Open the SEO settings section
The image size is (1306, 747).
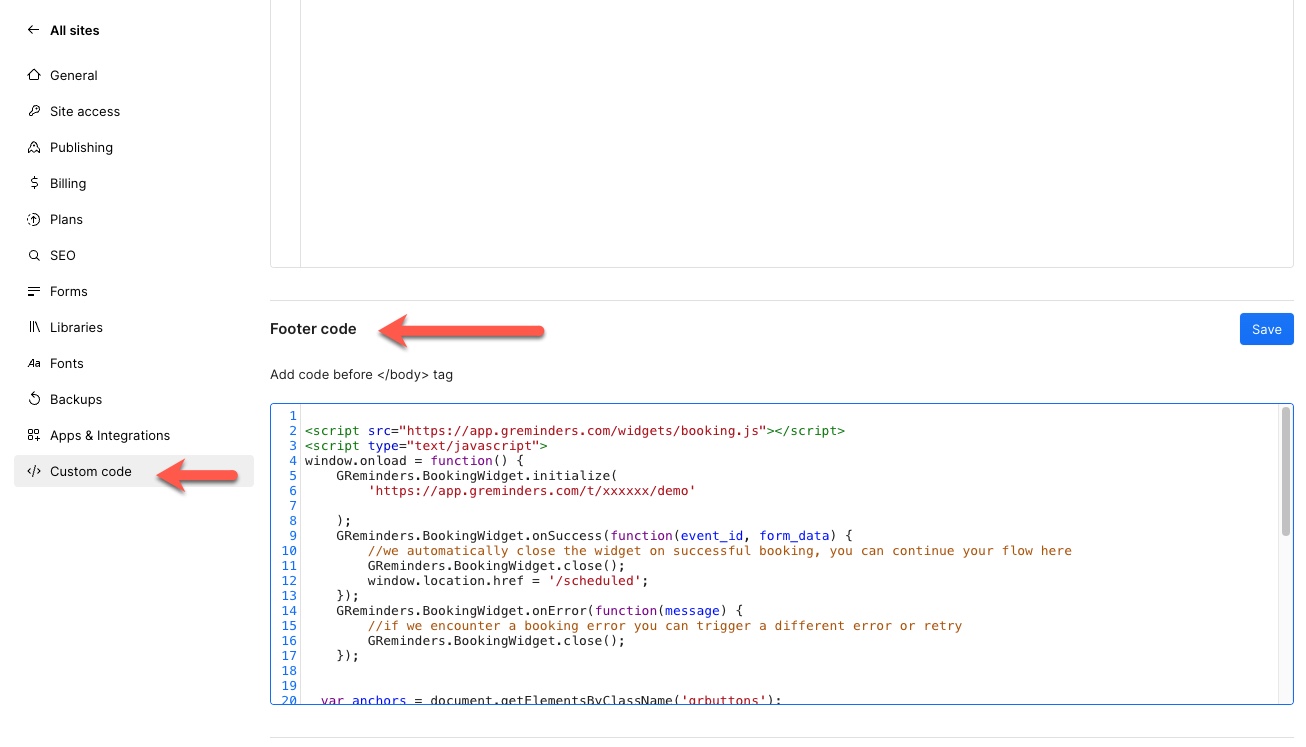click(62, 255)
